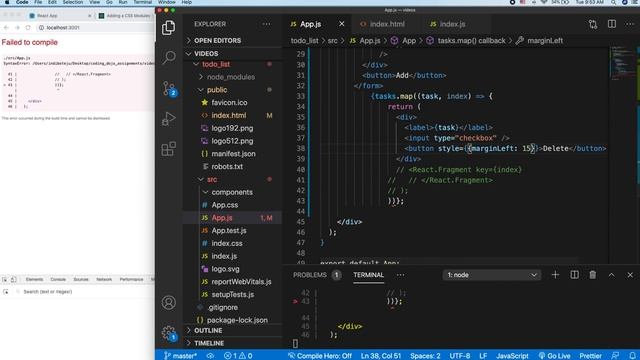Create a new terminal with plus icon
This screenshot has width=640, height=360.
coord(555,275)
